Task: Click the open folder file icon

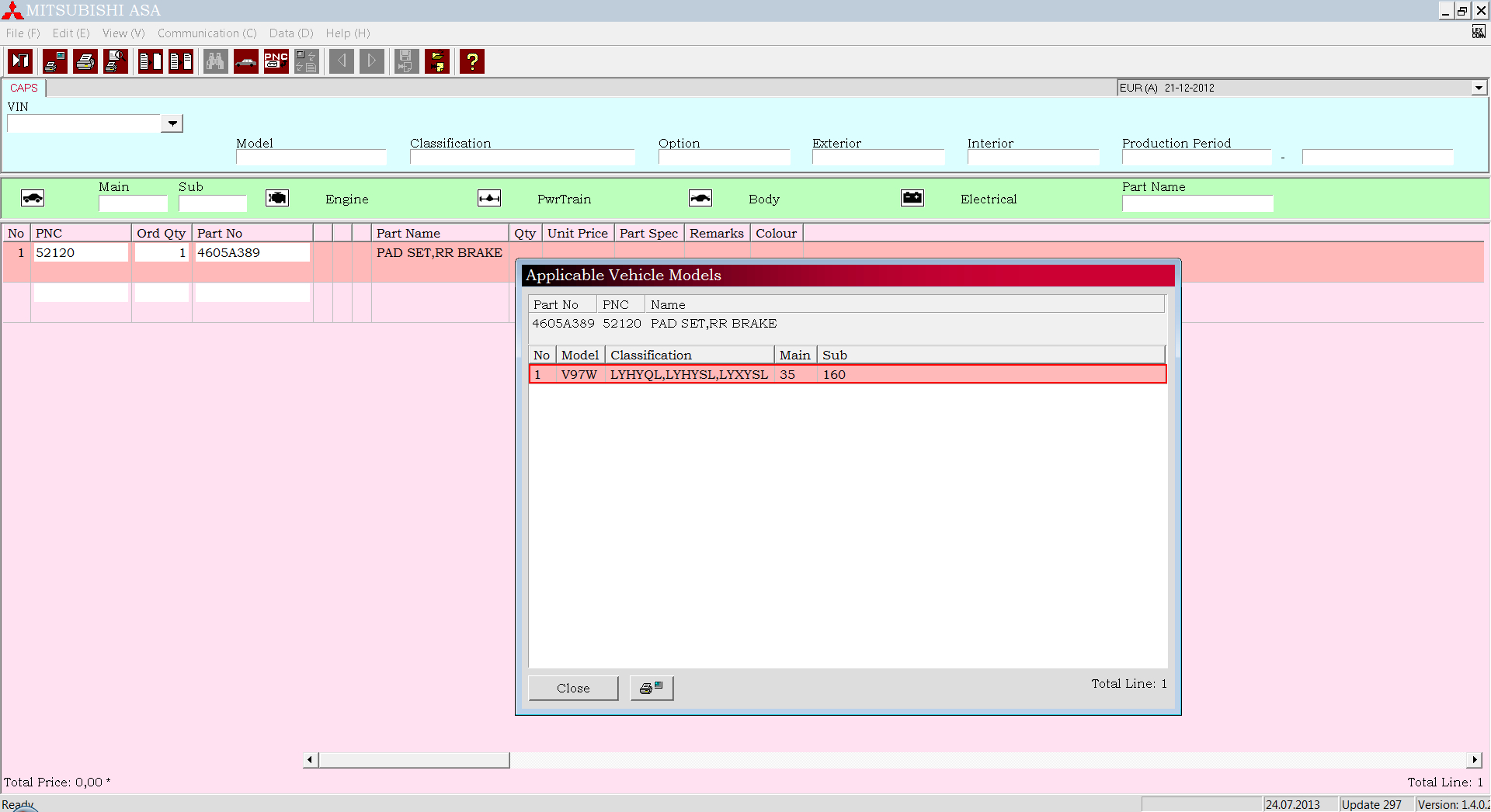Action: click(437, 61)
